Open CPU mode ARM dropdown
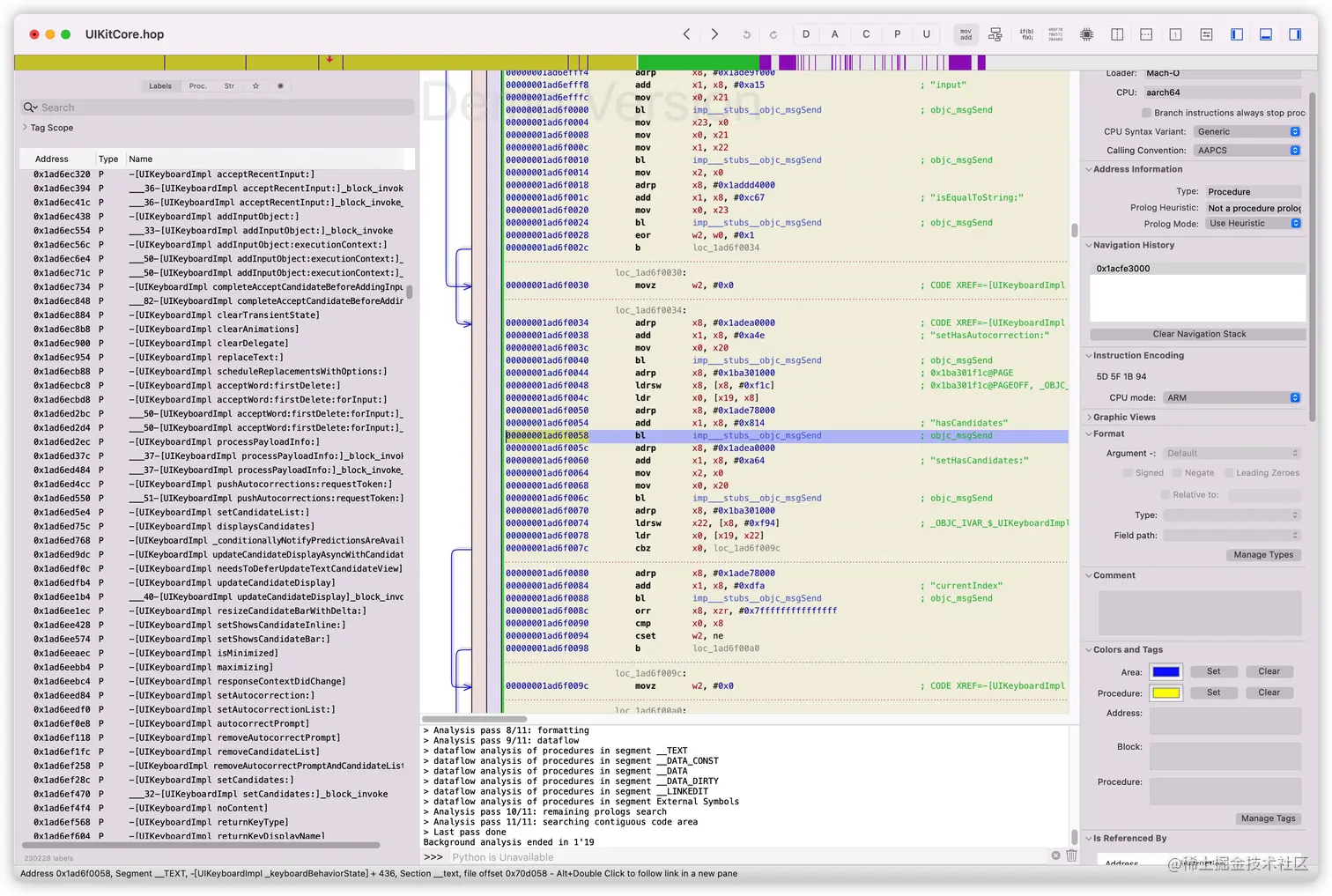This screenshot has width=1332, height=896. pyautogui.click(x=1232, y=398)
